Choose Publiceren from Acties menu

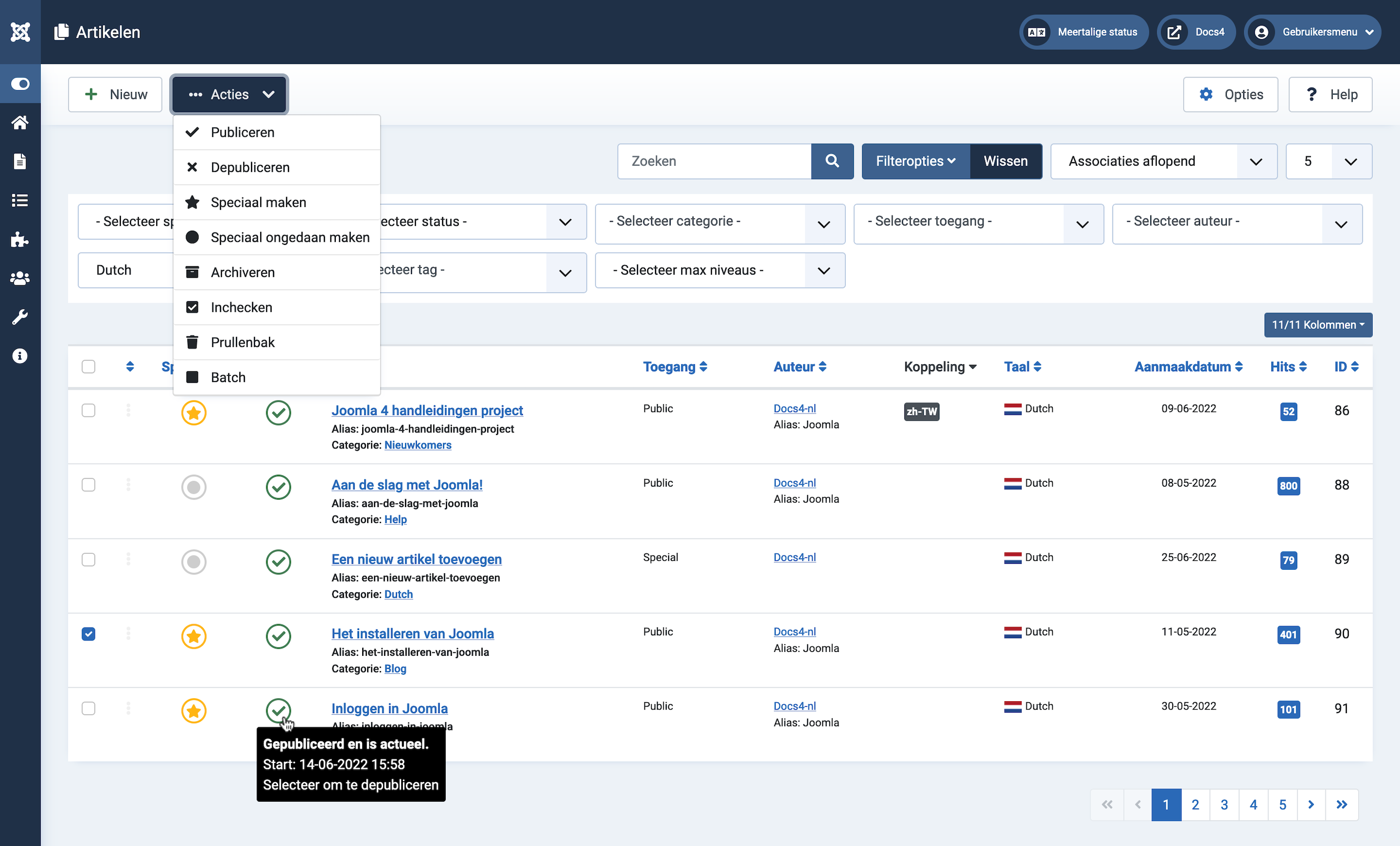[x=277, y=132]
